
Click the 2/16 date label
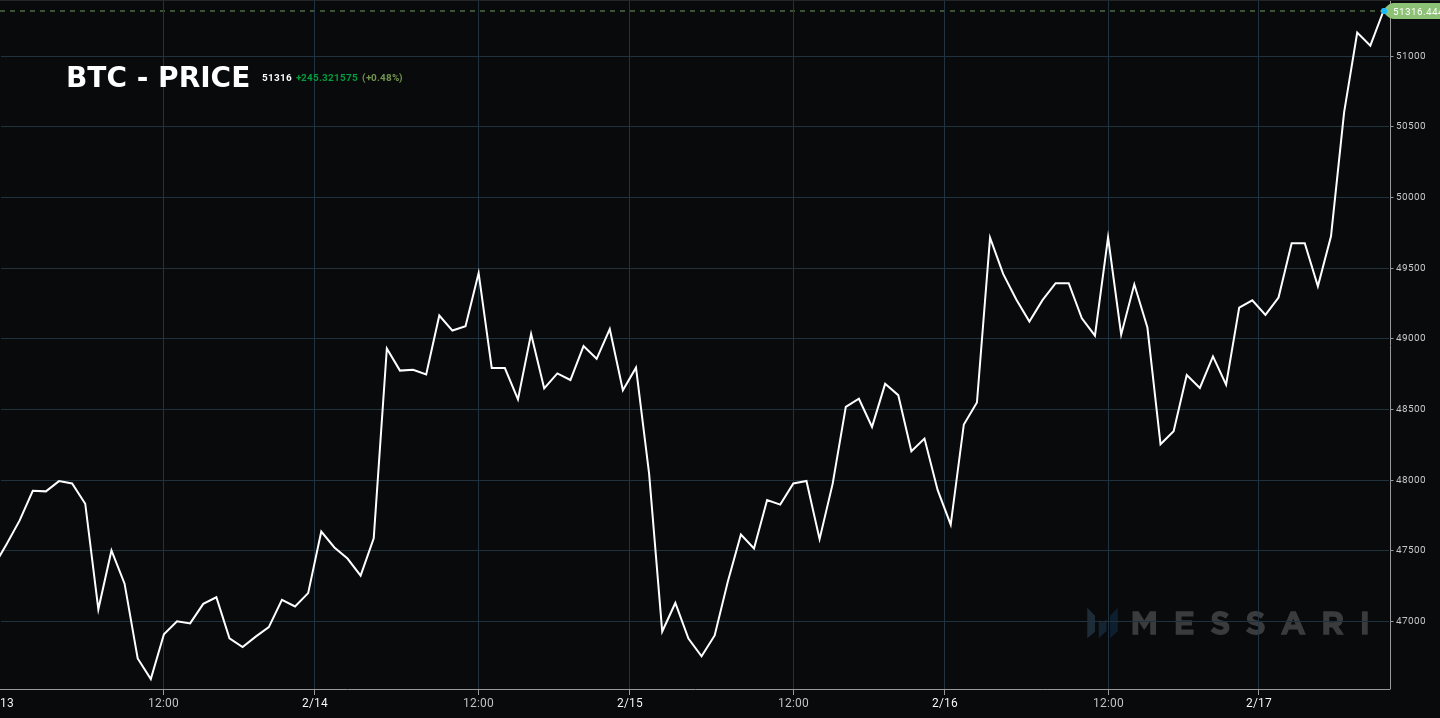944,703
